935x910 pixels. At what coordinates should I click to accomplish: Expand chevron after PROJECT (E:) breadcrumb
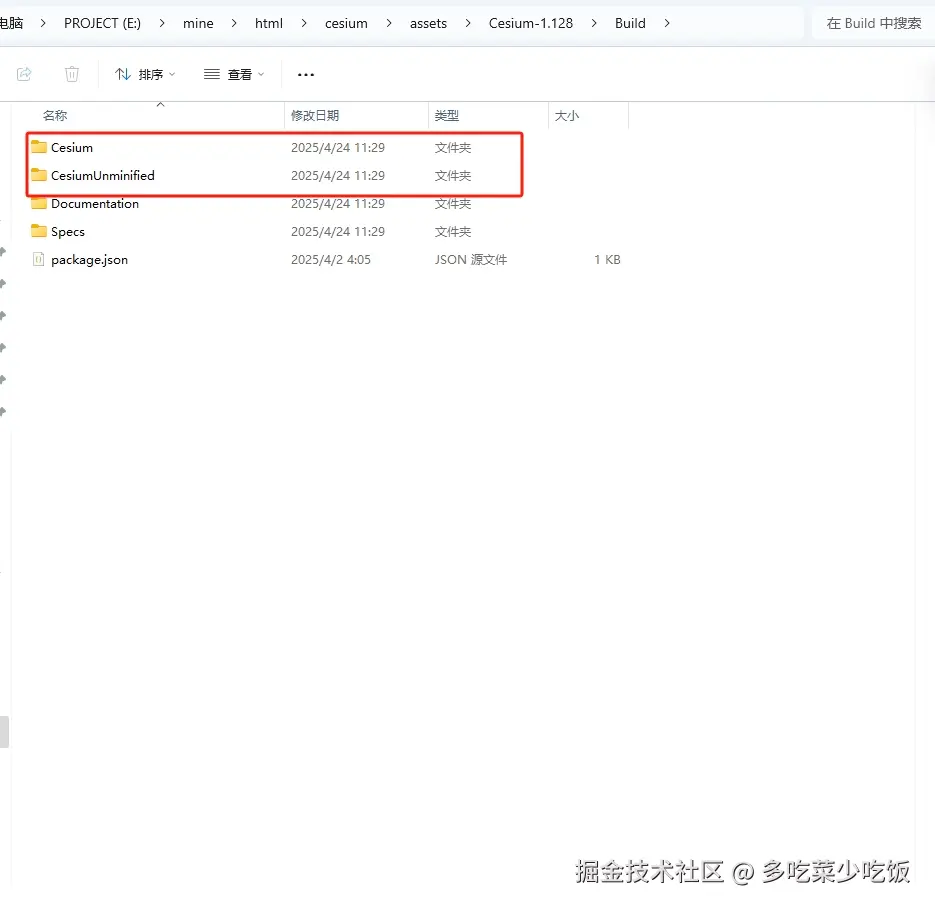(162, 23)
